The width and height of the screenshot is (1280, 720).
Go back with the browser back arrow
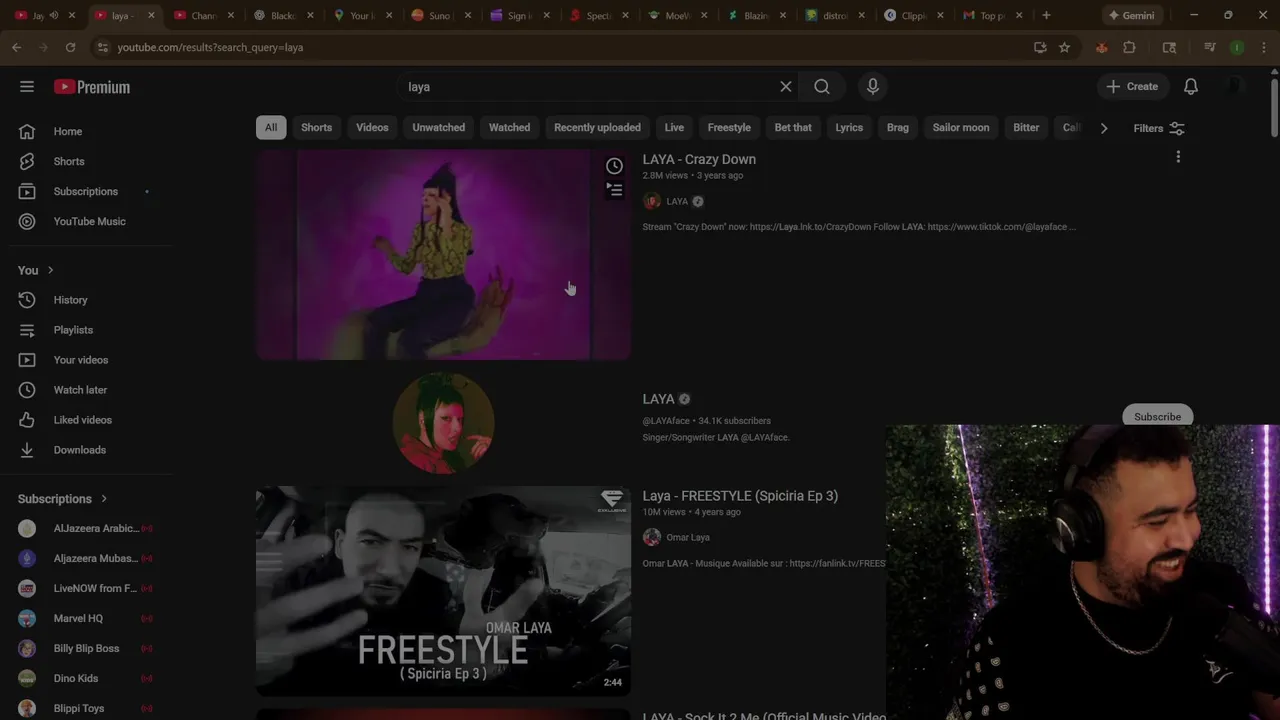coord(17,47)
